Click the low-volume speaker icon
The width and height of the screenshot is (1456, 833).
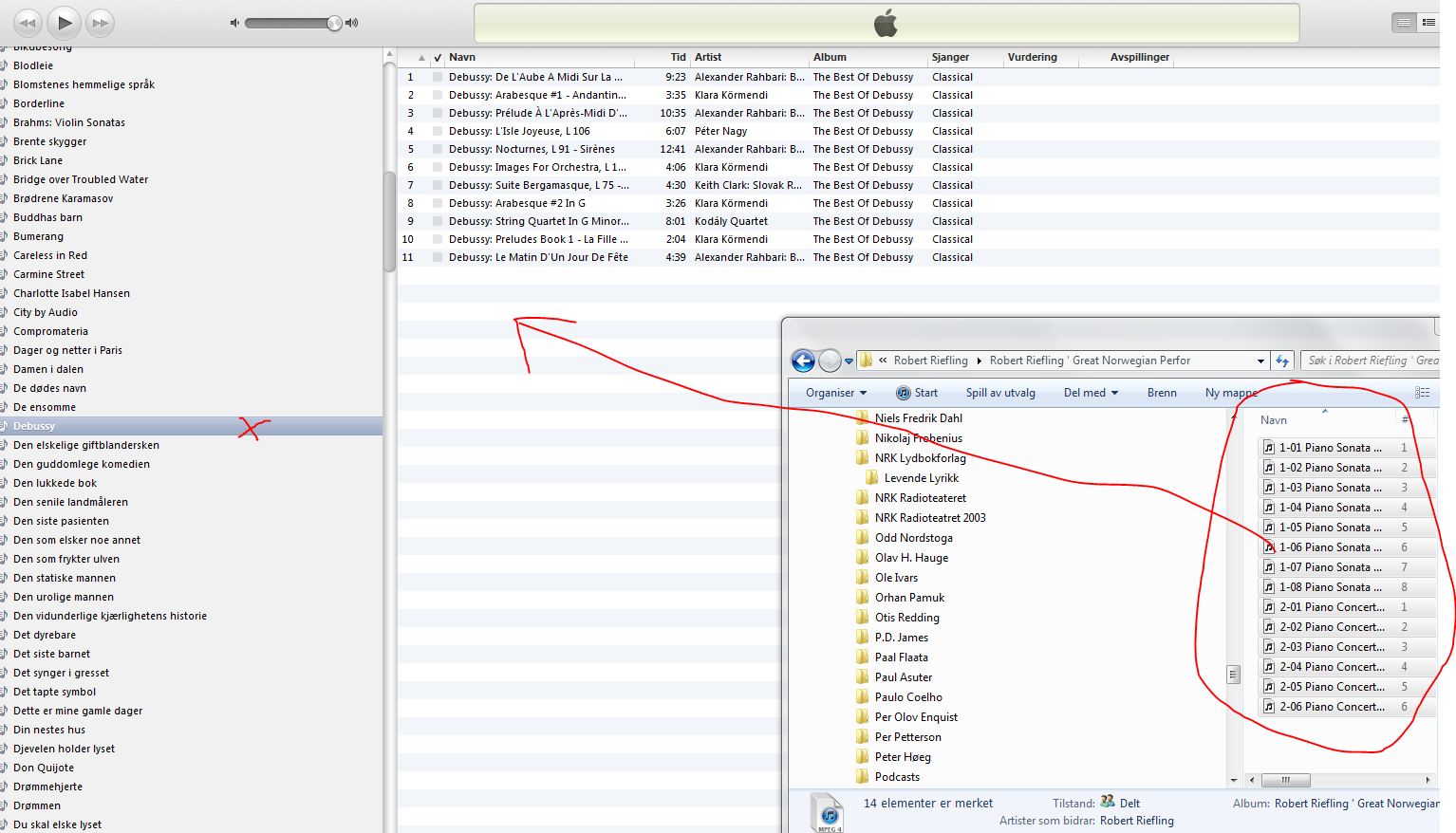tap(235, 23)
